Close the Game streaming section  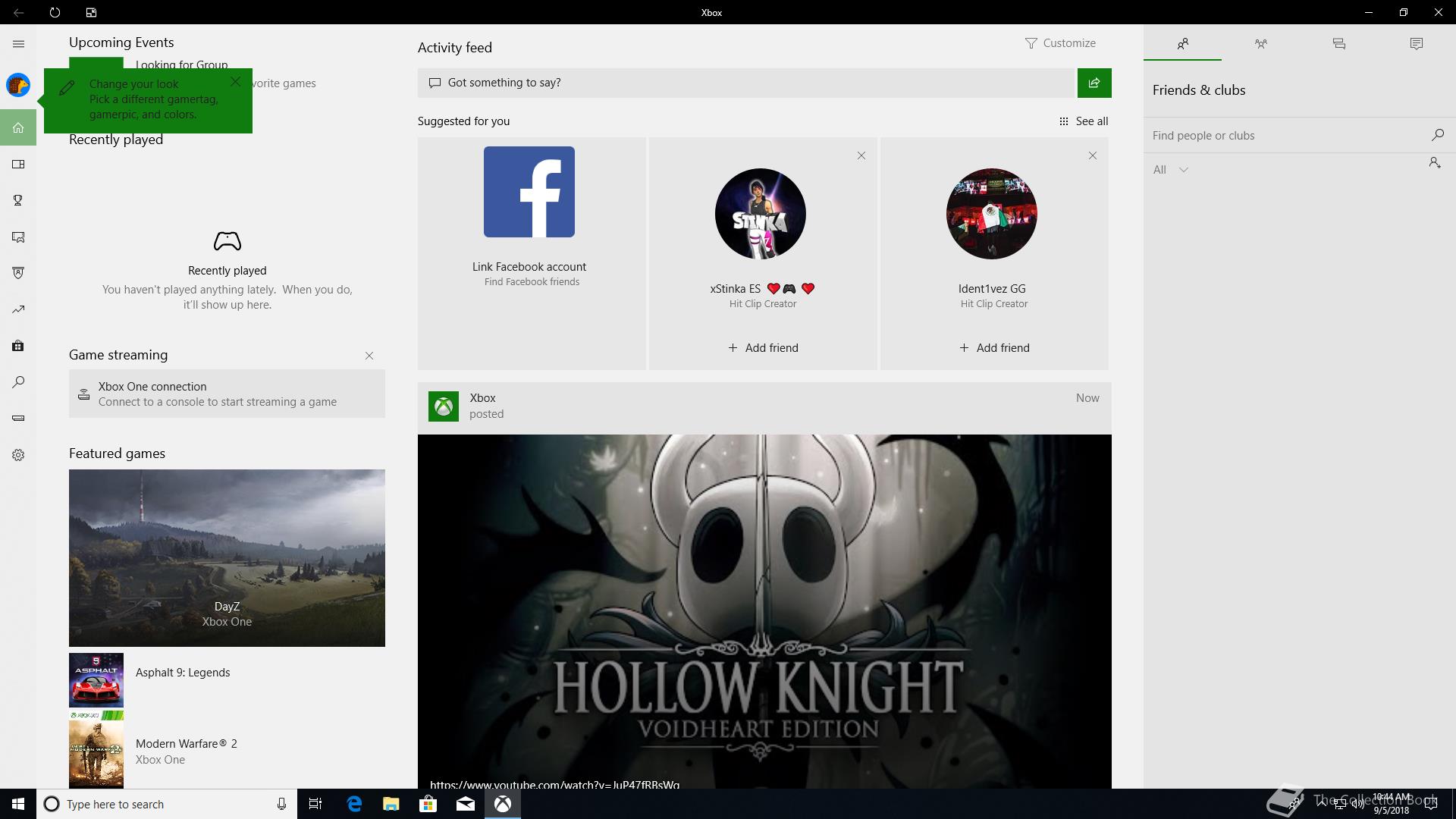point(369,356)
